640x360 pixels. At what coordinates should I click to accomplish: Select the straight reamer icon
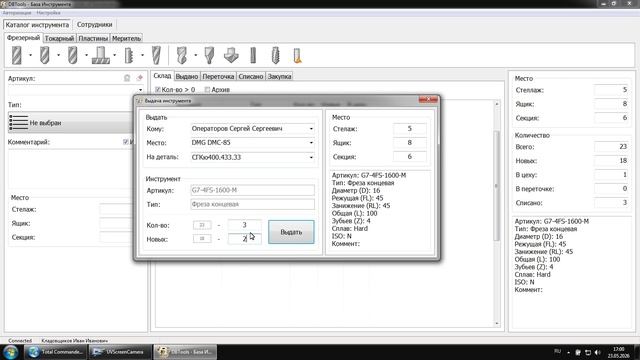click(253, 56)
